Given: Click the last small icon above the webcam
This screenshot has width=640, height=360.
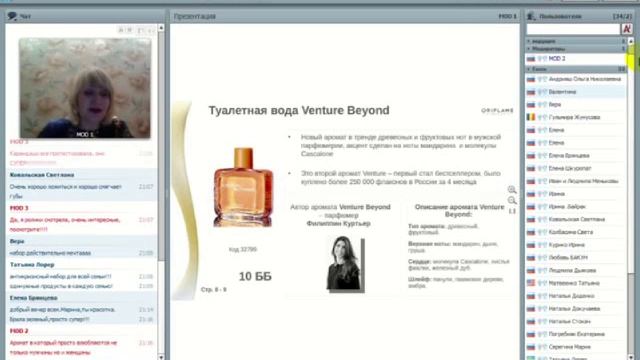Looking at the screenshot, I should [151, 30].
